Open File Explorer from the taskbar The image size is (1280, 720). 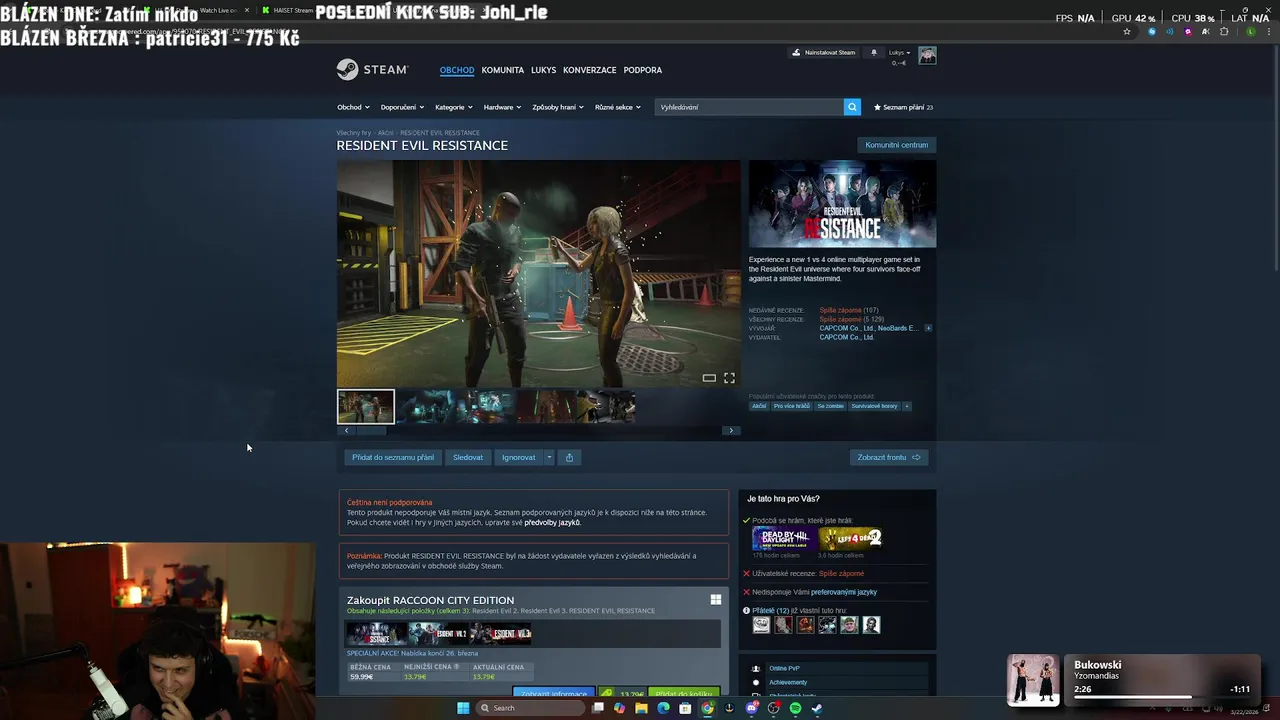641,708
